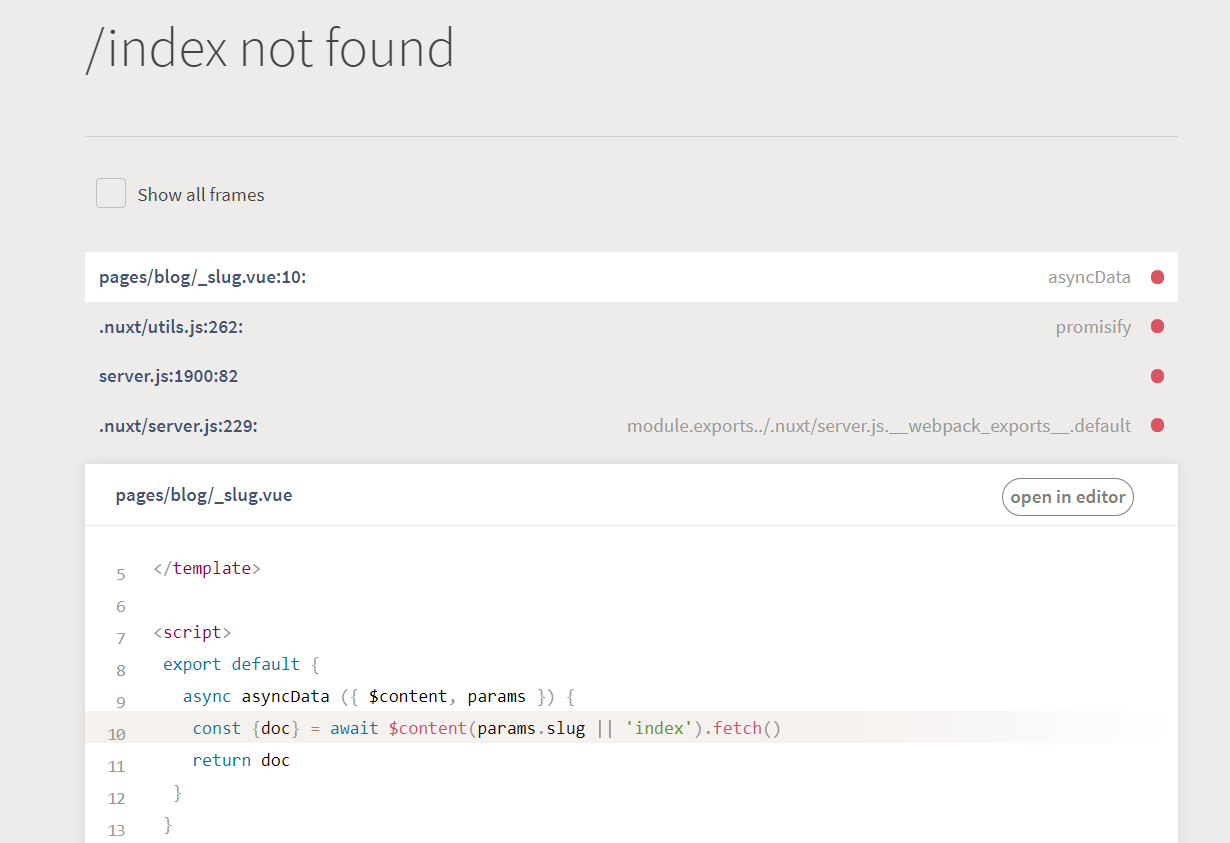Click the promisify function label
The height and width of the screenshot is (843, 1230).
[x=1094, y=326]
